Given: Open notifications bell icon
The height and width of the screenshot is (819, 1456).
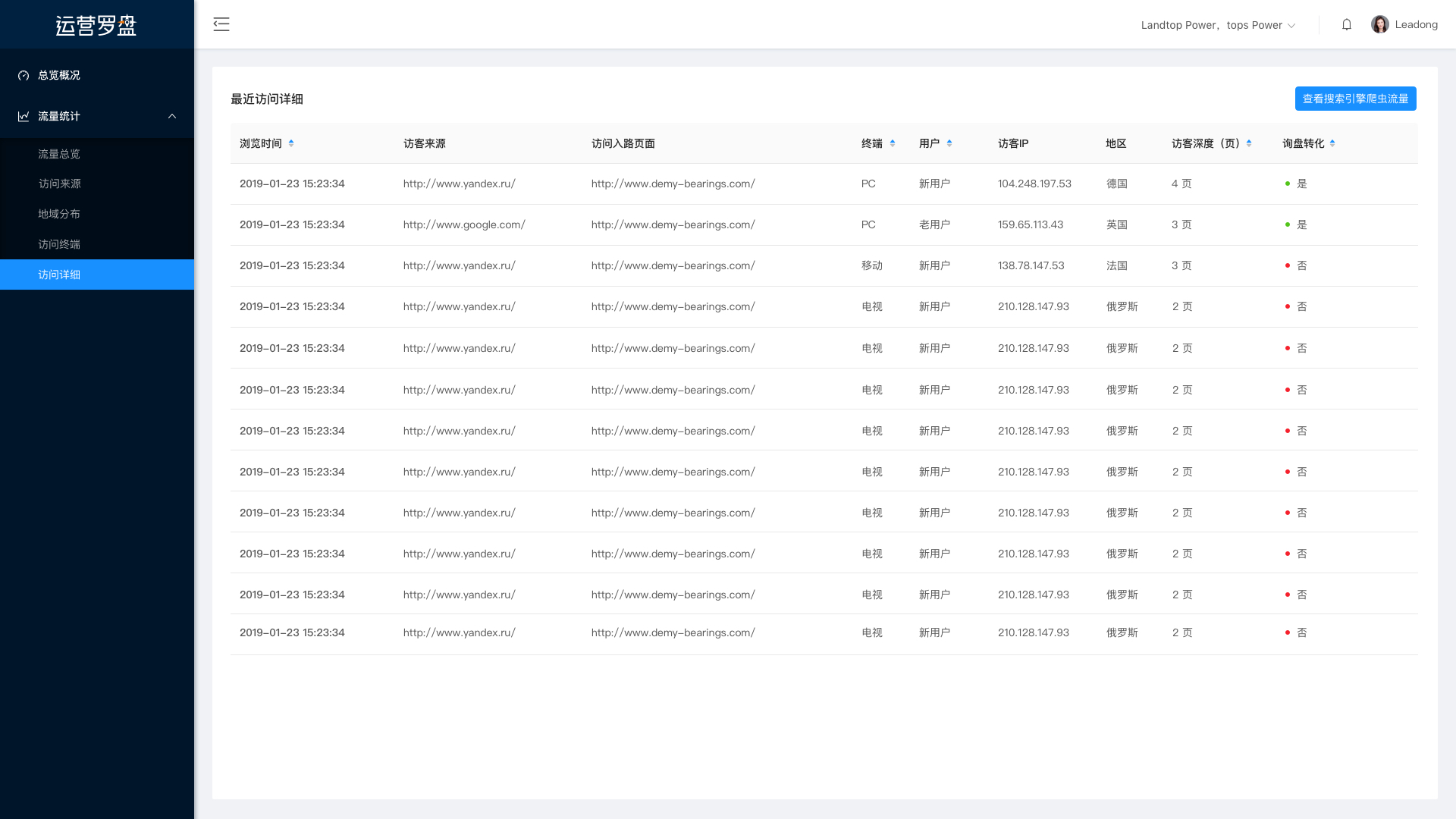Looking at the screenshot, I should click(1347, 24).
